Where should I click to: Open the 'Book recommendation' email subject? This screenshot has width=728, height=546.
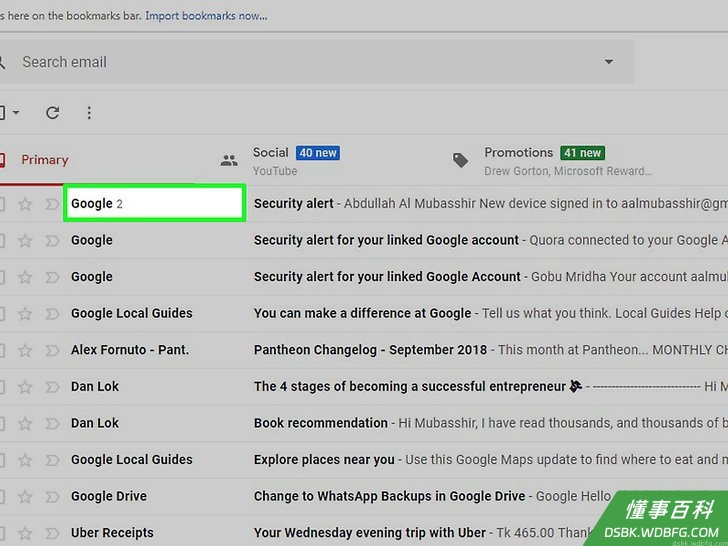[321, 423]
